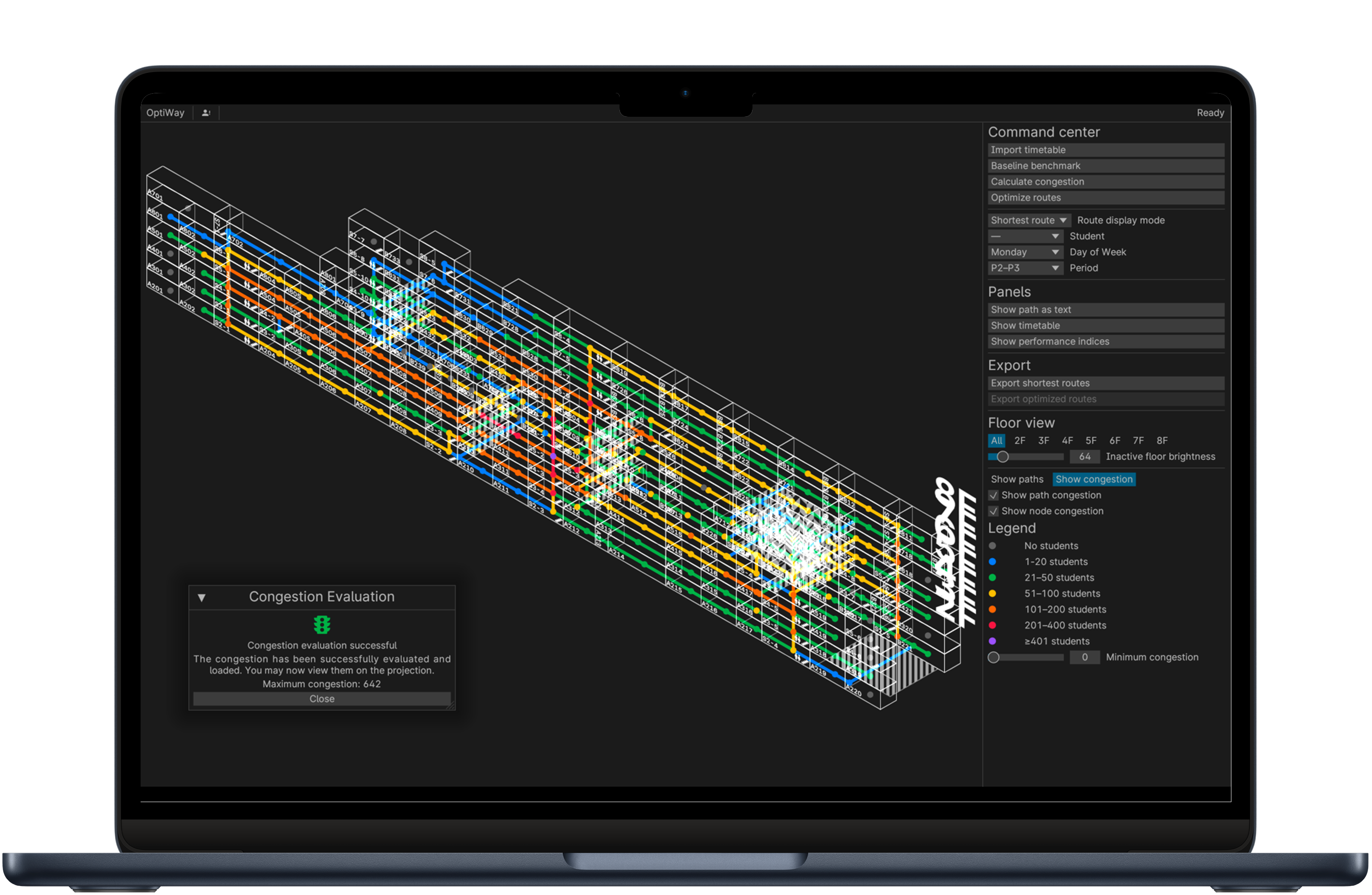The width and height of the screenshot is (1372, 895).
Task: Switch to Show congestion mode
Action: pos(1094,479)
